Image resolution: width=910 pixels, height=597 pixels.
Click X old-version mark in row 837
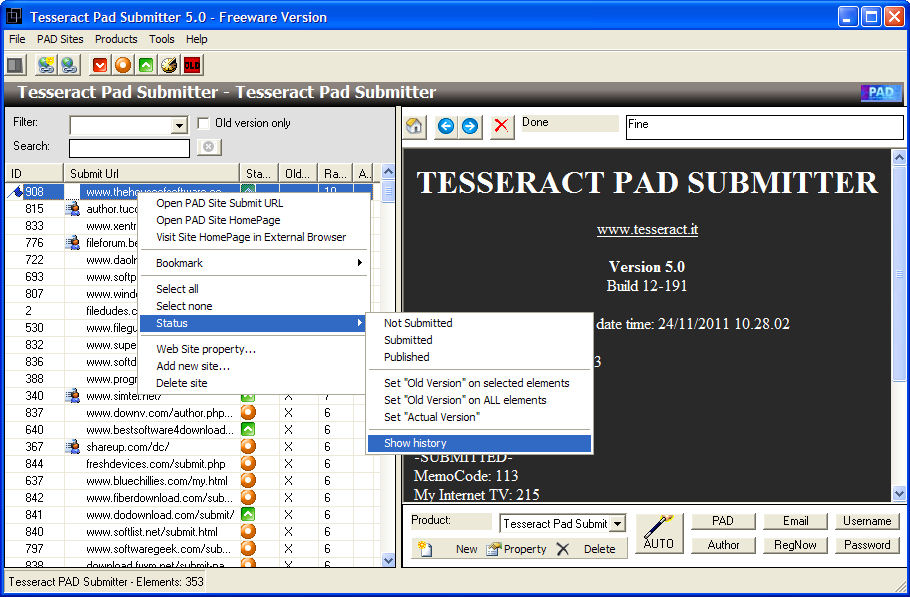pos(288,413)
